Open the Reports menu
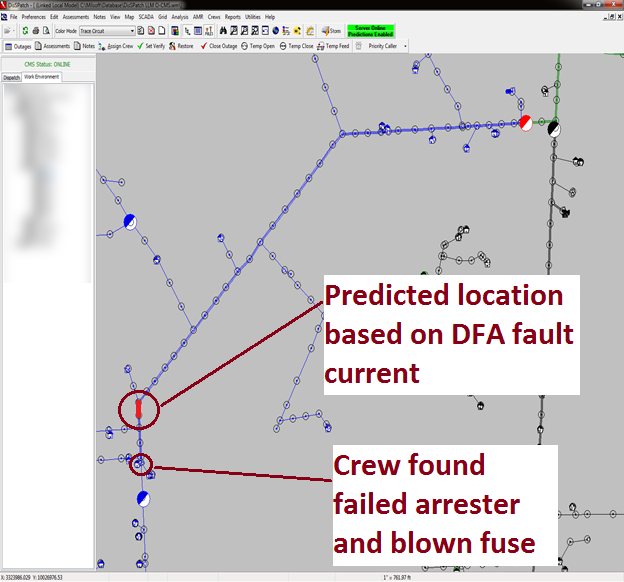This screenshot has height=582, width=624. [x=232, y=17]
